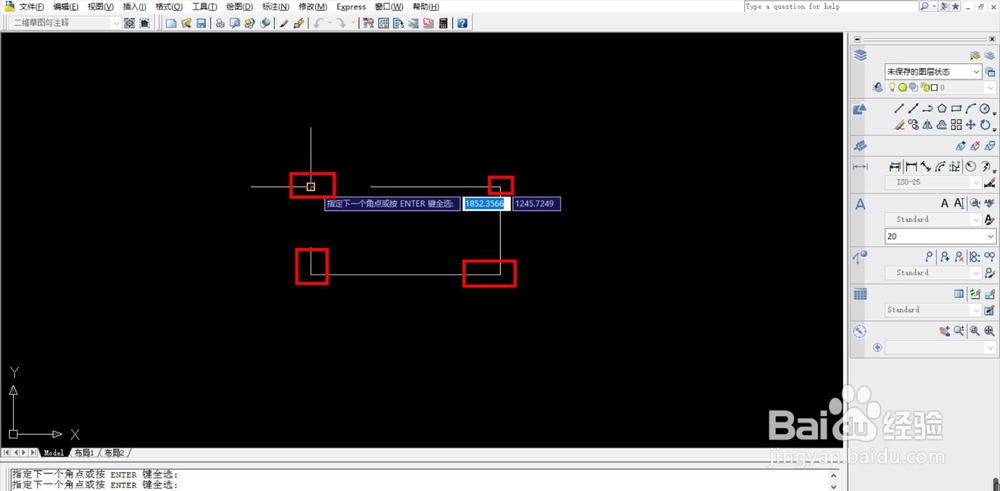
Task: Open the 标注(N) menu
Action: (x=276, y=6)
